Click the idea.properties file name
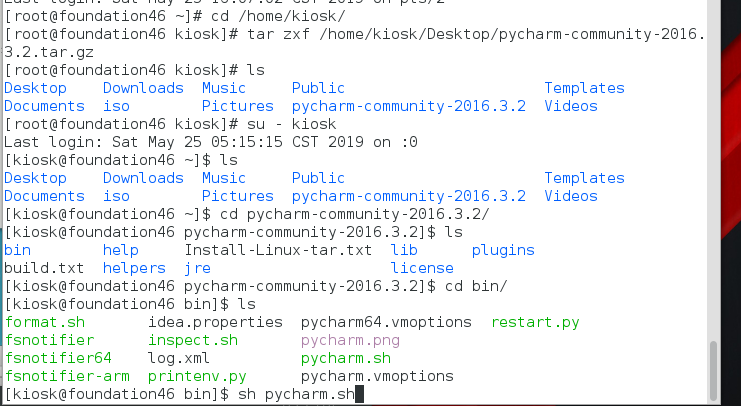This screenshot has height=406, width=741. pyautogui.click(x=215, y=322)
